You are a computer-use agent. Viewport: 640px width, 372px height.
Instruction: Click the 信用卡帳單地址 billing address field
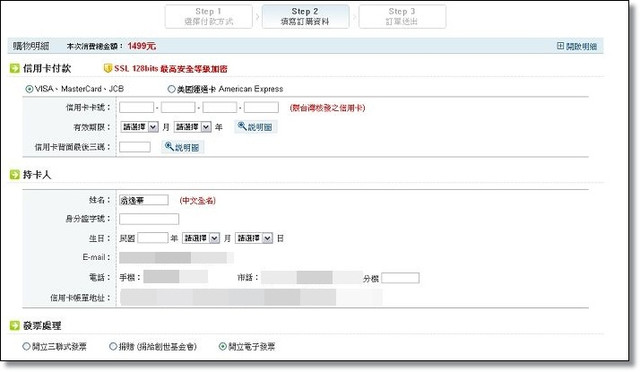click(x=251, y=297)
